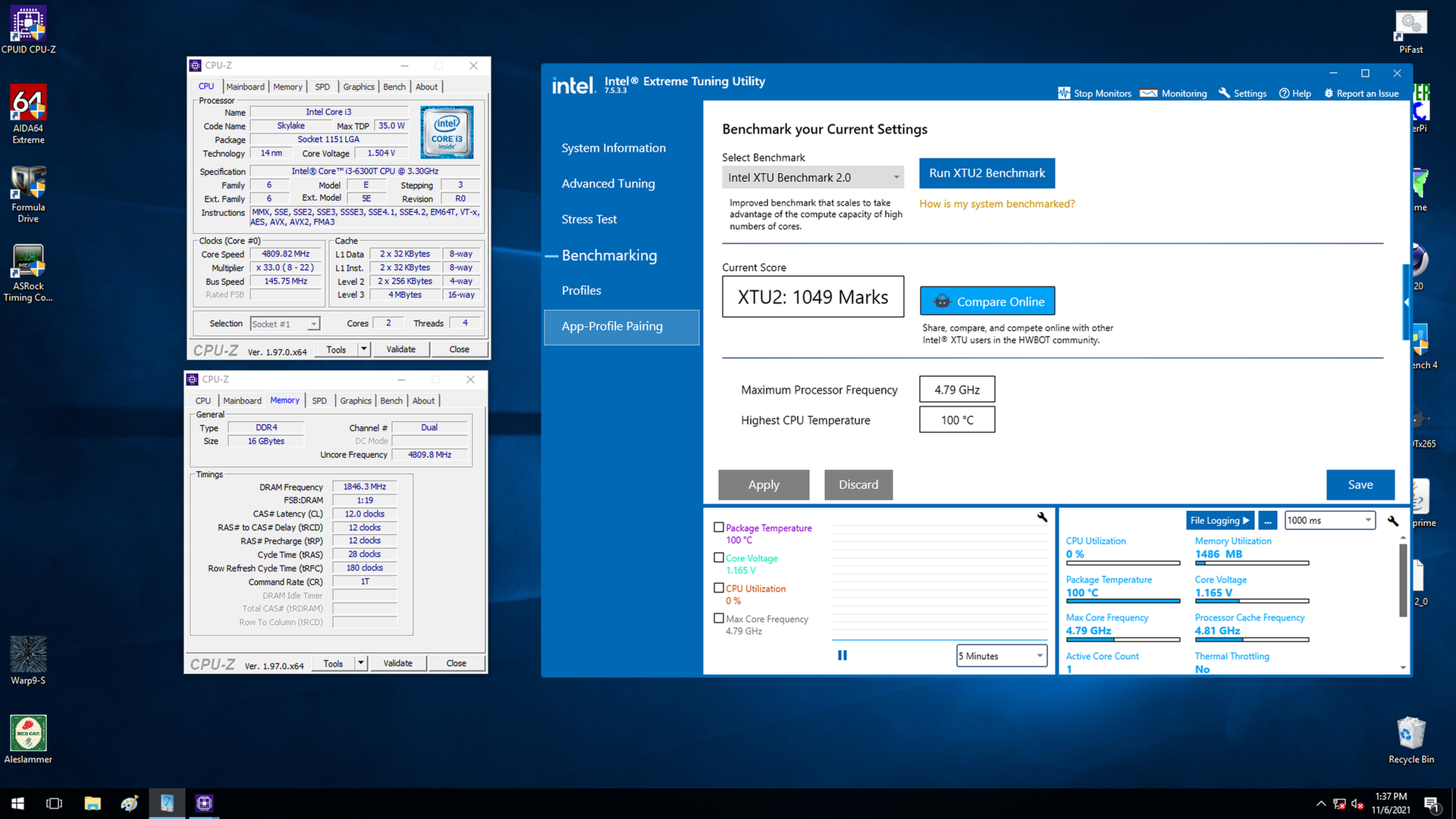Image resolution: width=1456 pixels, height=819 pixels.
Task: Click Compare Online button
Action: pyautogui.click(x=987, y=301)
